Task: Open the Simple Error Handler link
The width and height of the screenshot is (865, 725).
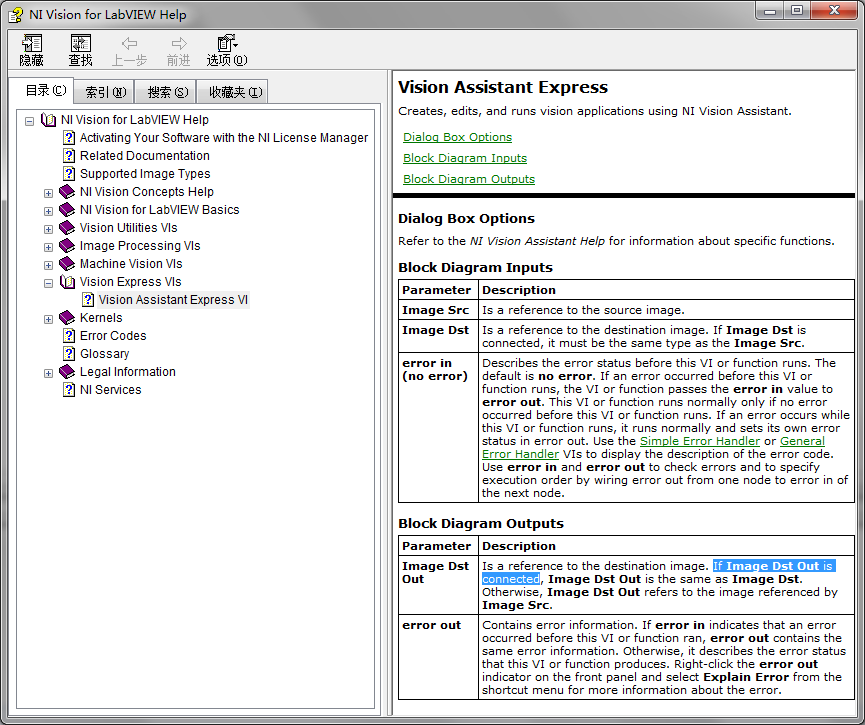Action: (700, 441)
